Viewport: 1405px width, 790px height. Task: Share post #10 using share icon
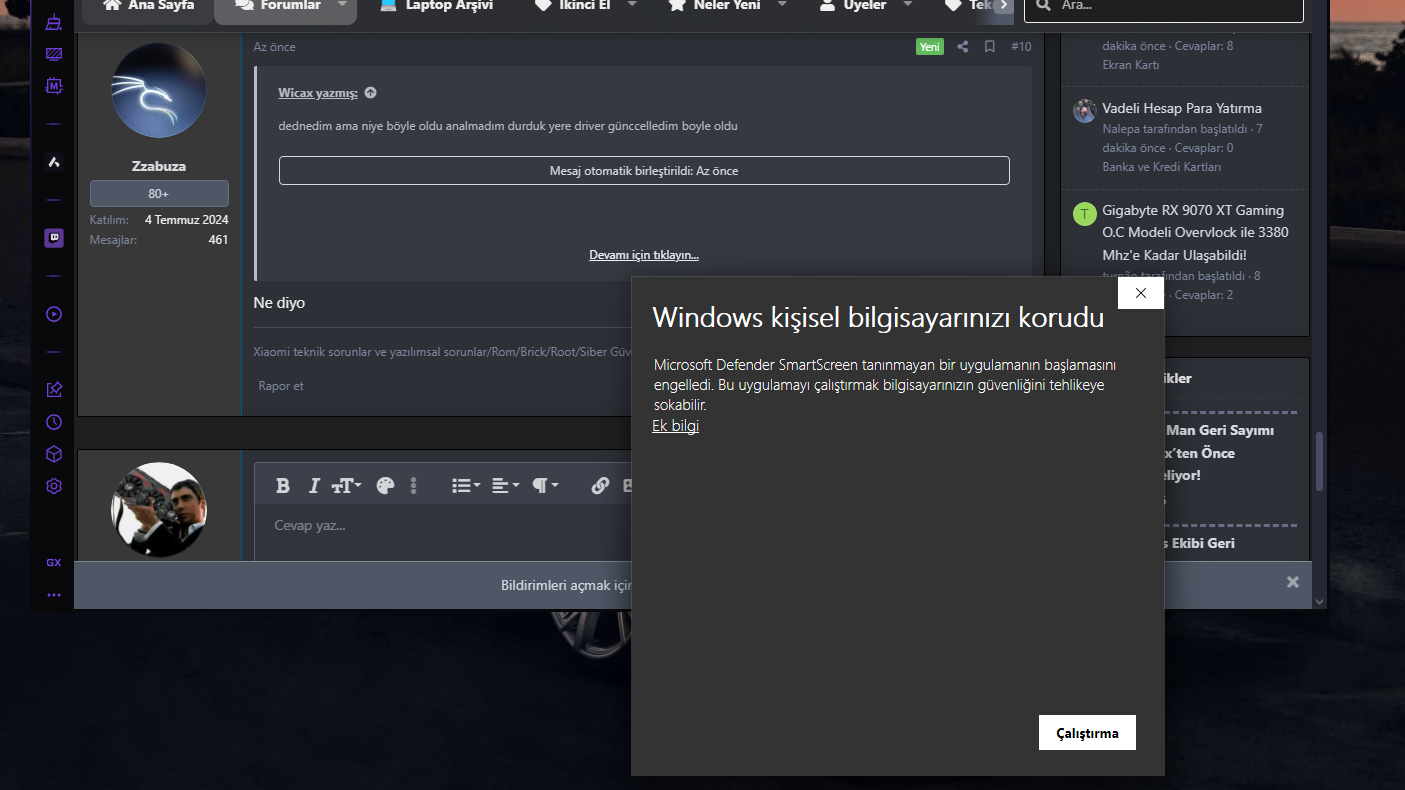(962, 46)
